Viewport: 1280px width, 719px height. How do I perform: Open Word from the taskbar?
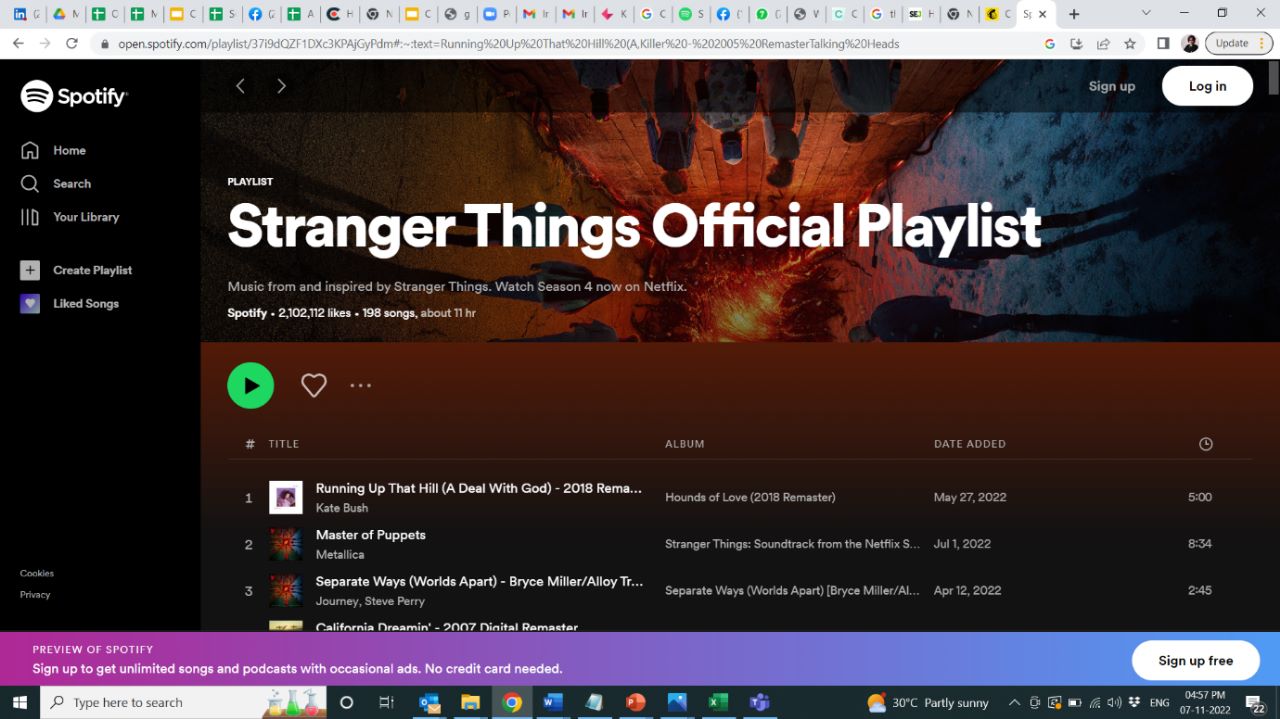point(553,703)
